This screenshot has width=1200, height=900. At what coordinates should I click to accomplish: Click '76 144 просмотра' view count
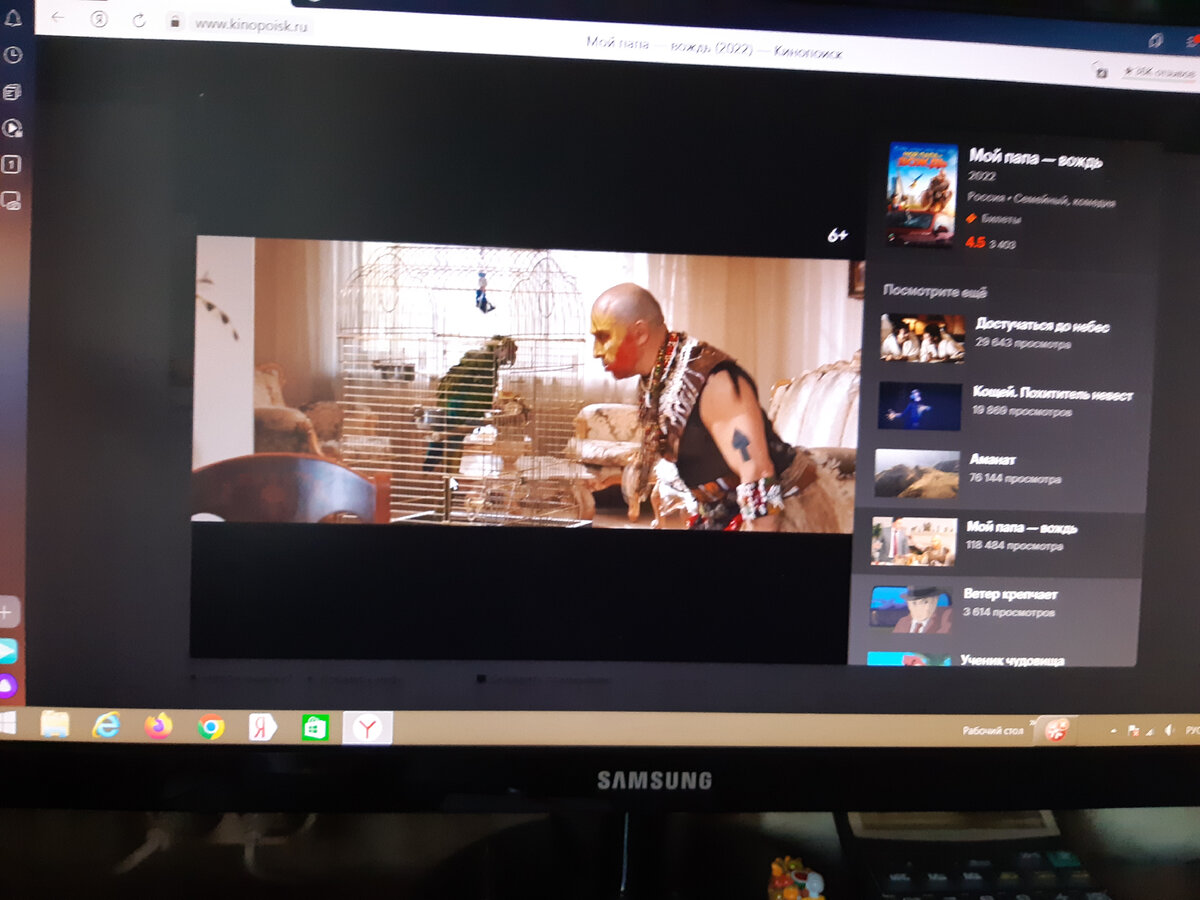pos(1015,479)
